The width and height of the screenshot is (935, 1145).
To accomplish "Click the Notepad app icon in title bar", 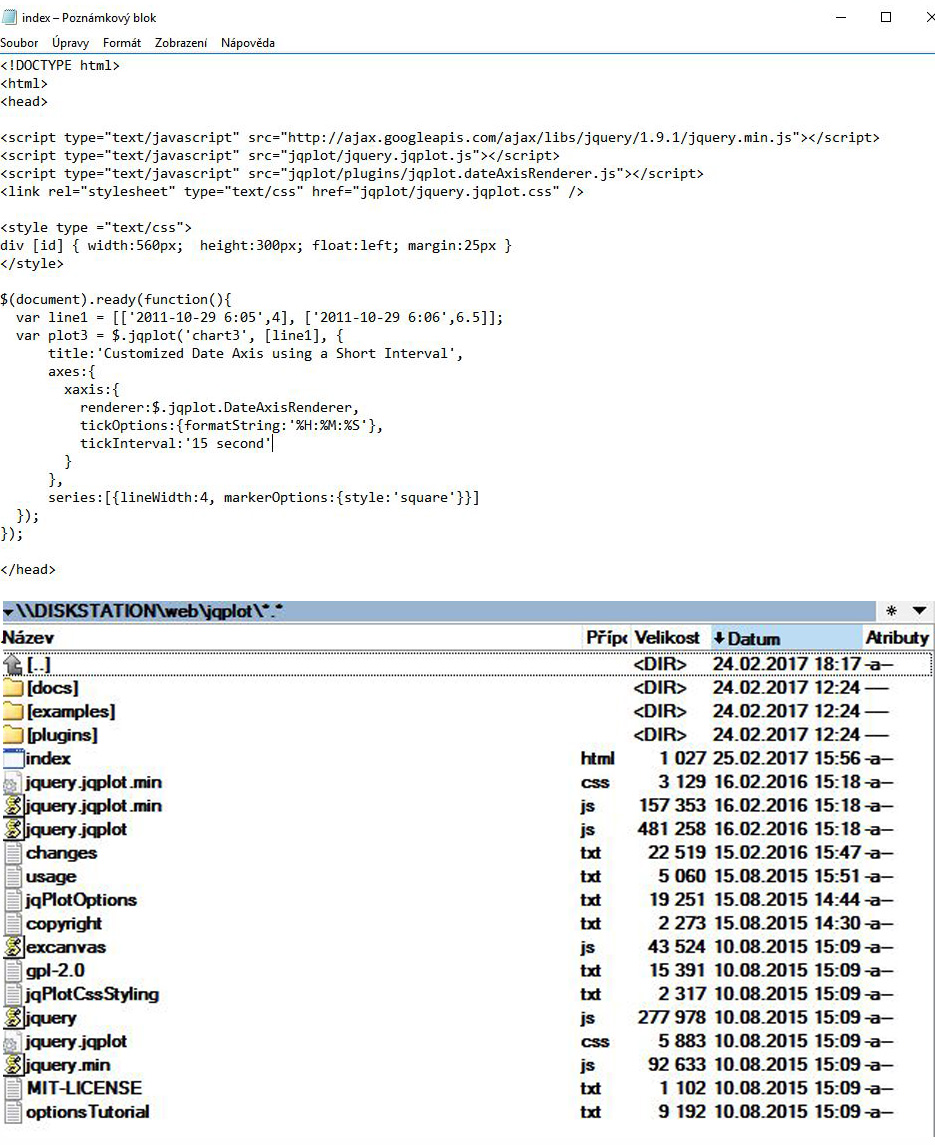I will pyautogui.click(x=9, y=18).
